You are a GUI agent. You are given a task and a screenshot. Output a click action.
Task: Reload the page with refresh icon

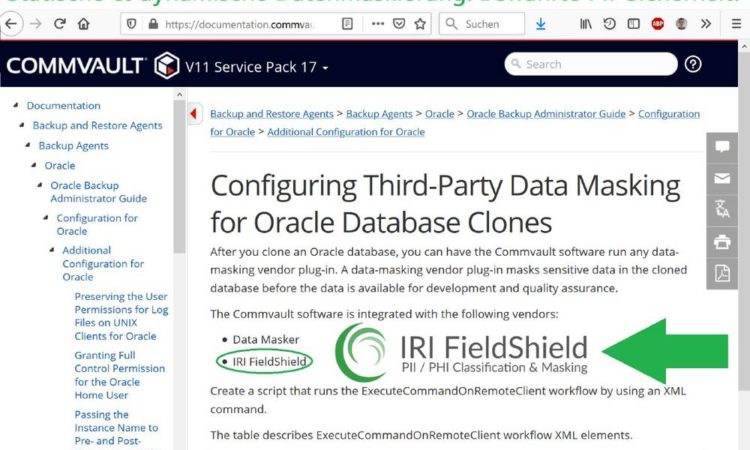tap(60, 23)
